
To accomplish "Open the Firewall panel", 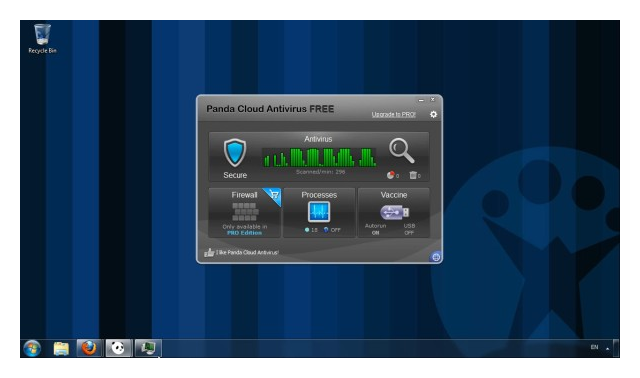I will 244,213.
